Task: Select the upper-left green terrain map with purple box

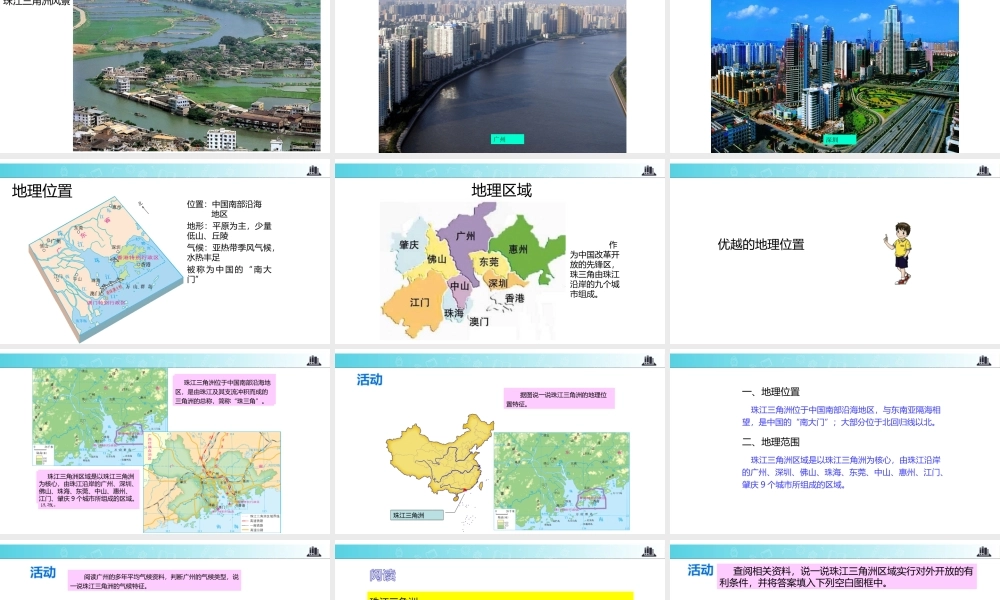Action: pos(100,416)
